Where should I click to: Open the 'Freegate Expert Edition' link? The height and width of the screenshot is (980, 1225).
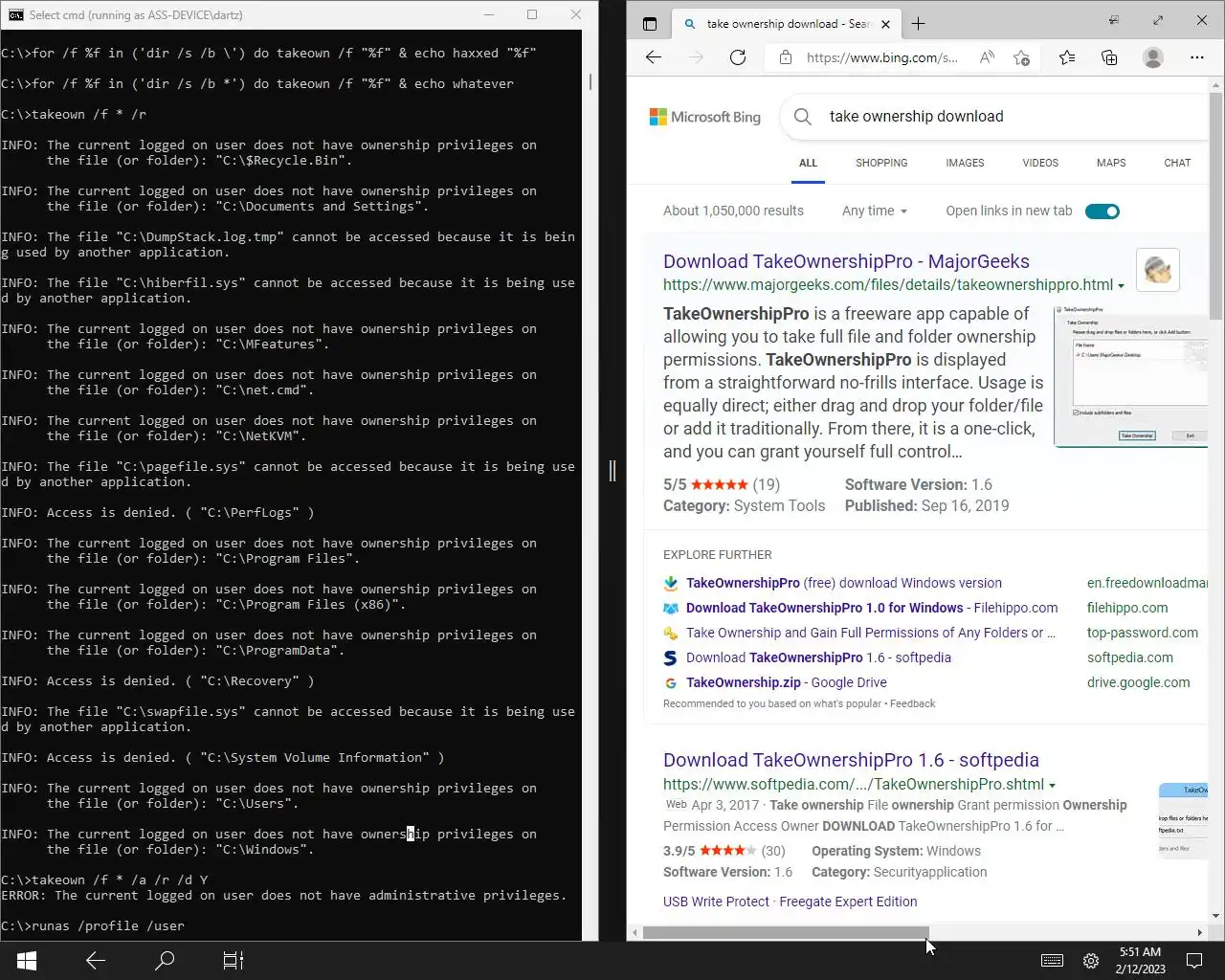(848, 902)
